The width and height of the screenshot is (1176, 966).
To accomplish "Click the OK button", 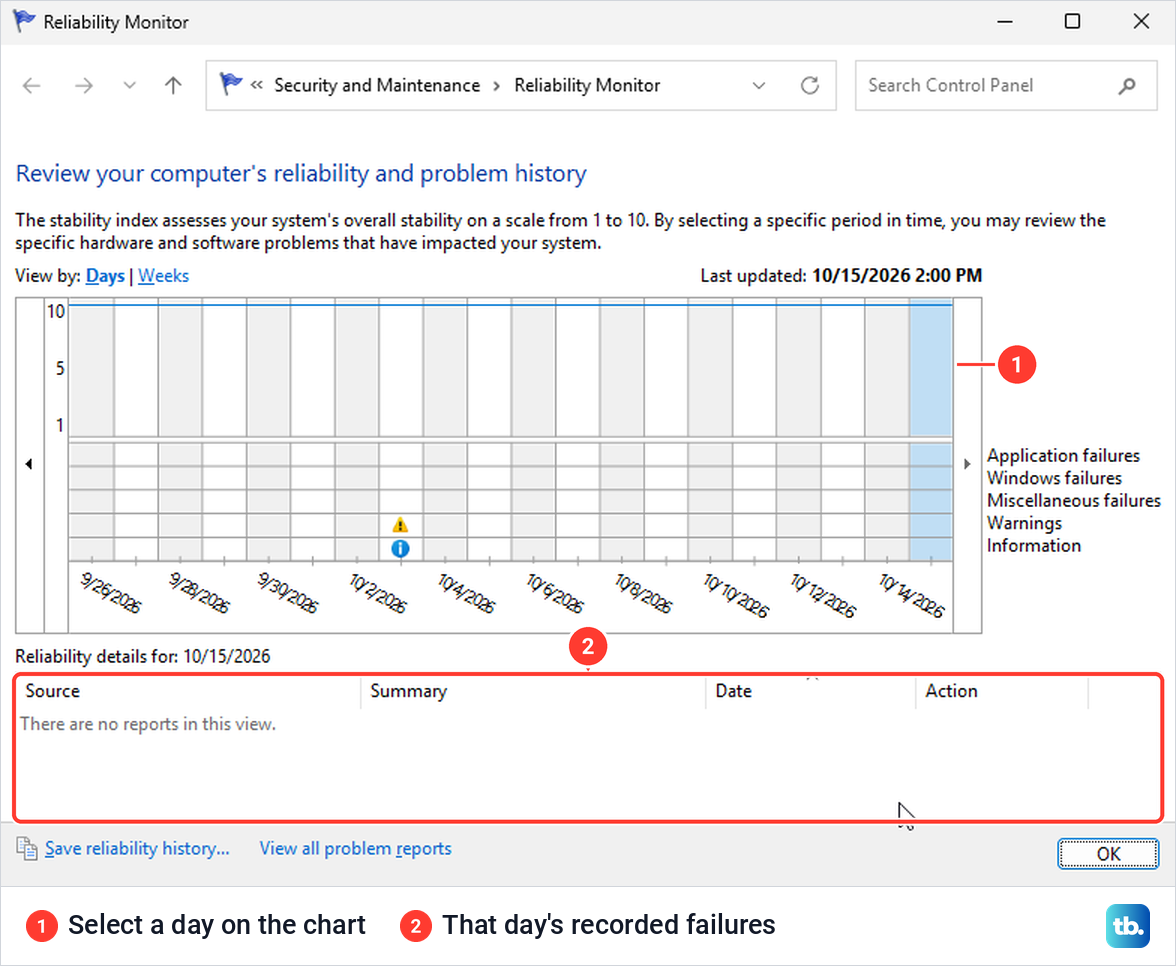I will (x=1108, y=854).
